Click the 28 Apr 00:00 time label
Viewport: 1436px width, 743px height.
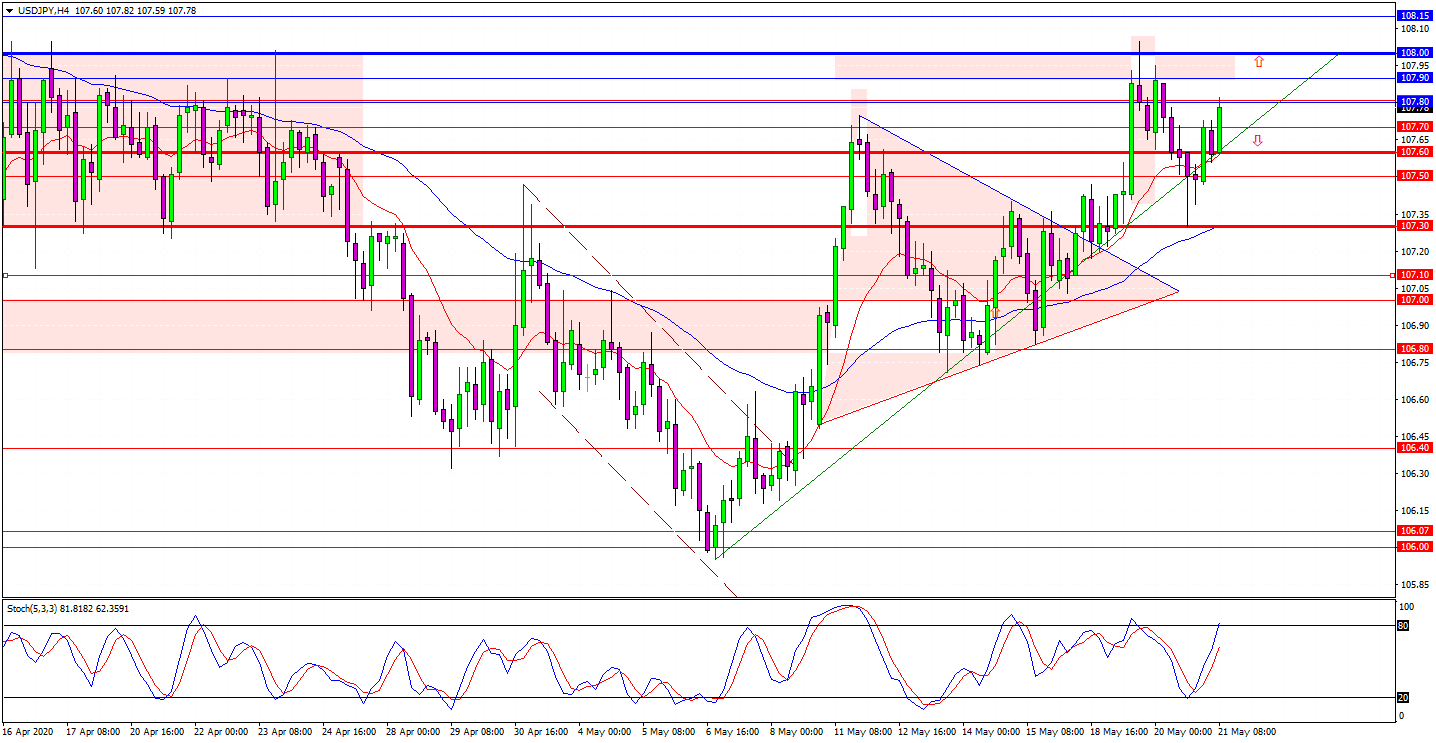(x=414, y=732)
